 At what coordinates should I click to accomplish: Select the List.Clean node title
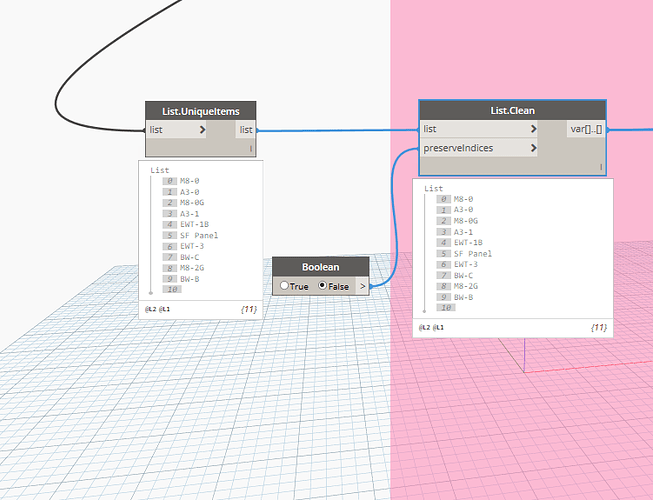[512, 110]
